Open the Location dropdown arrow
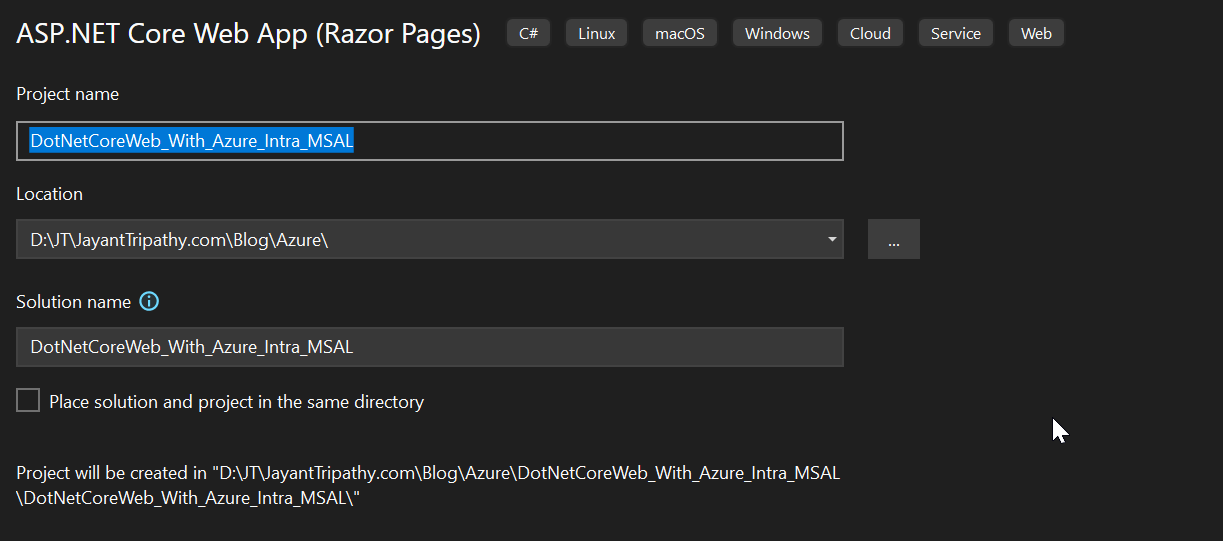 pyautogui.click(x=832, y=240)
